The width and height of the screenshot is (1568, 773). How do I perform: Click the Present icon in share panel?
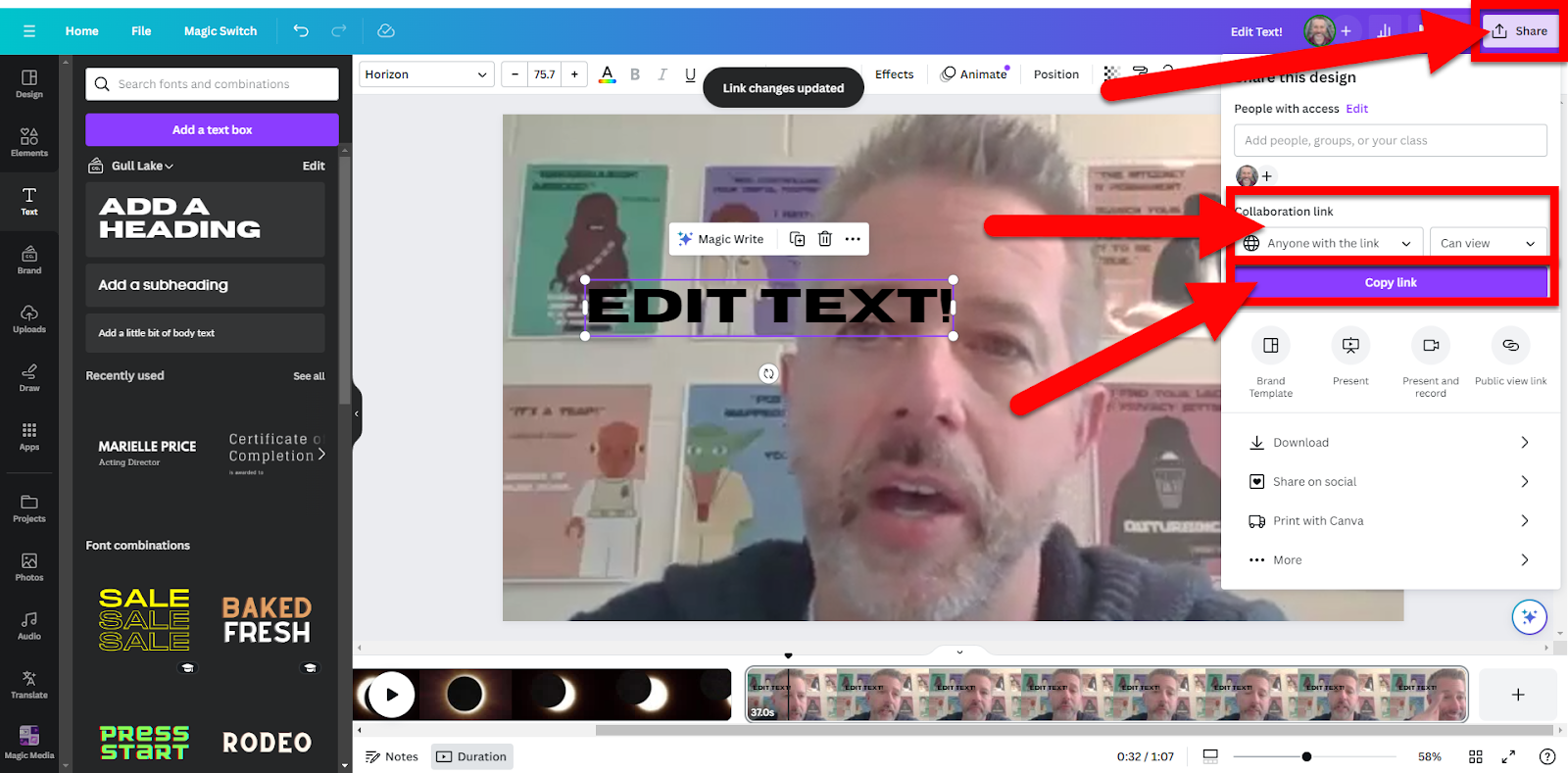[1350, 346]
